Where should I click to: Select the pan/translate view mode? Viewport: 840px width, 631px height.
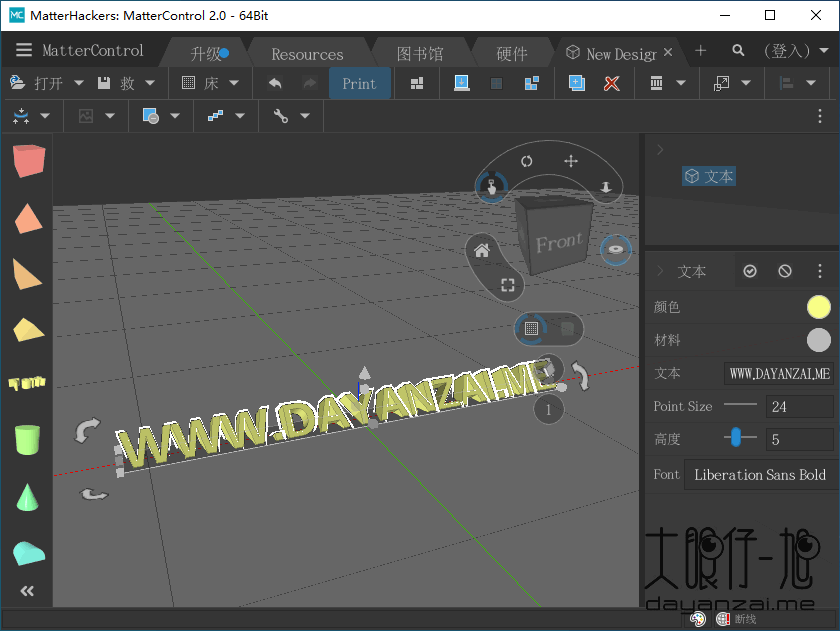571,161
